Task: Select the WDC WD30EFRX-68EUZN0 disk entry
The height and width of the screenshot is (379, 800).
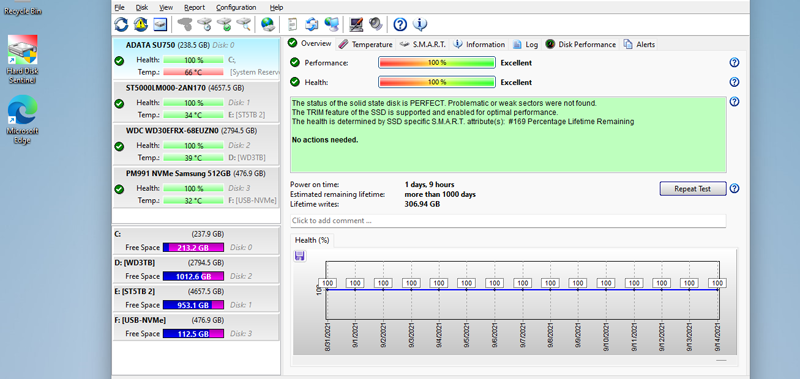Action: [x=196, y=144]
